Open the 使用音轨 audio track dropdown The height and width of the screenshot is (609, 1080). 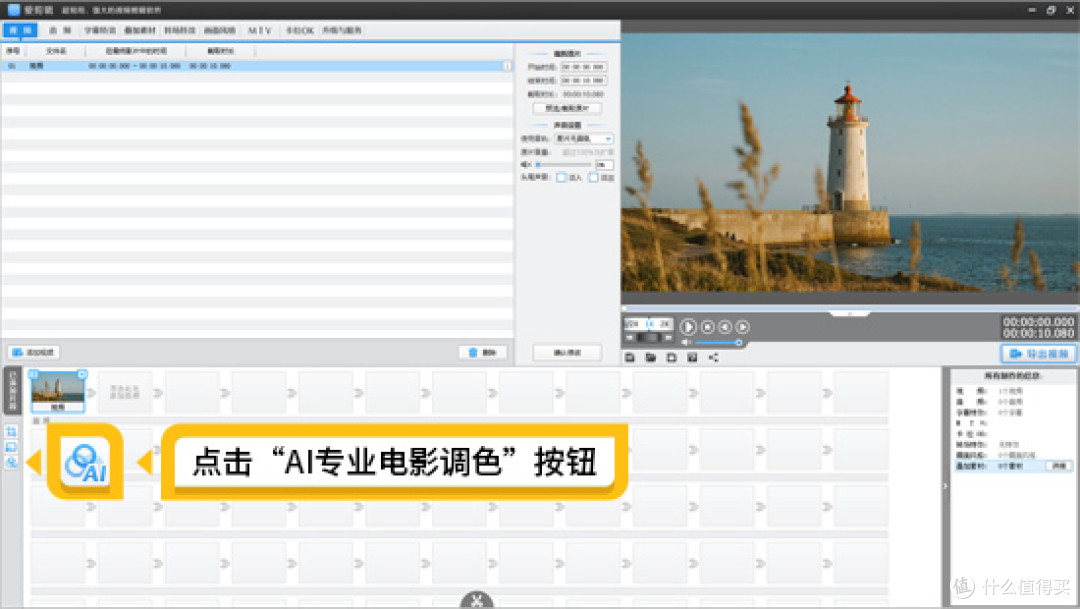tap(584, 138)
